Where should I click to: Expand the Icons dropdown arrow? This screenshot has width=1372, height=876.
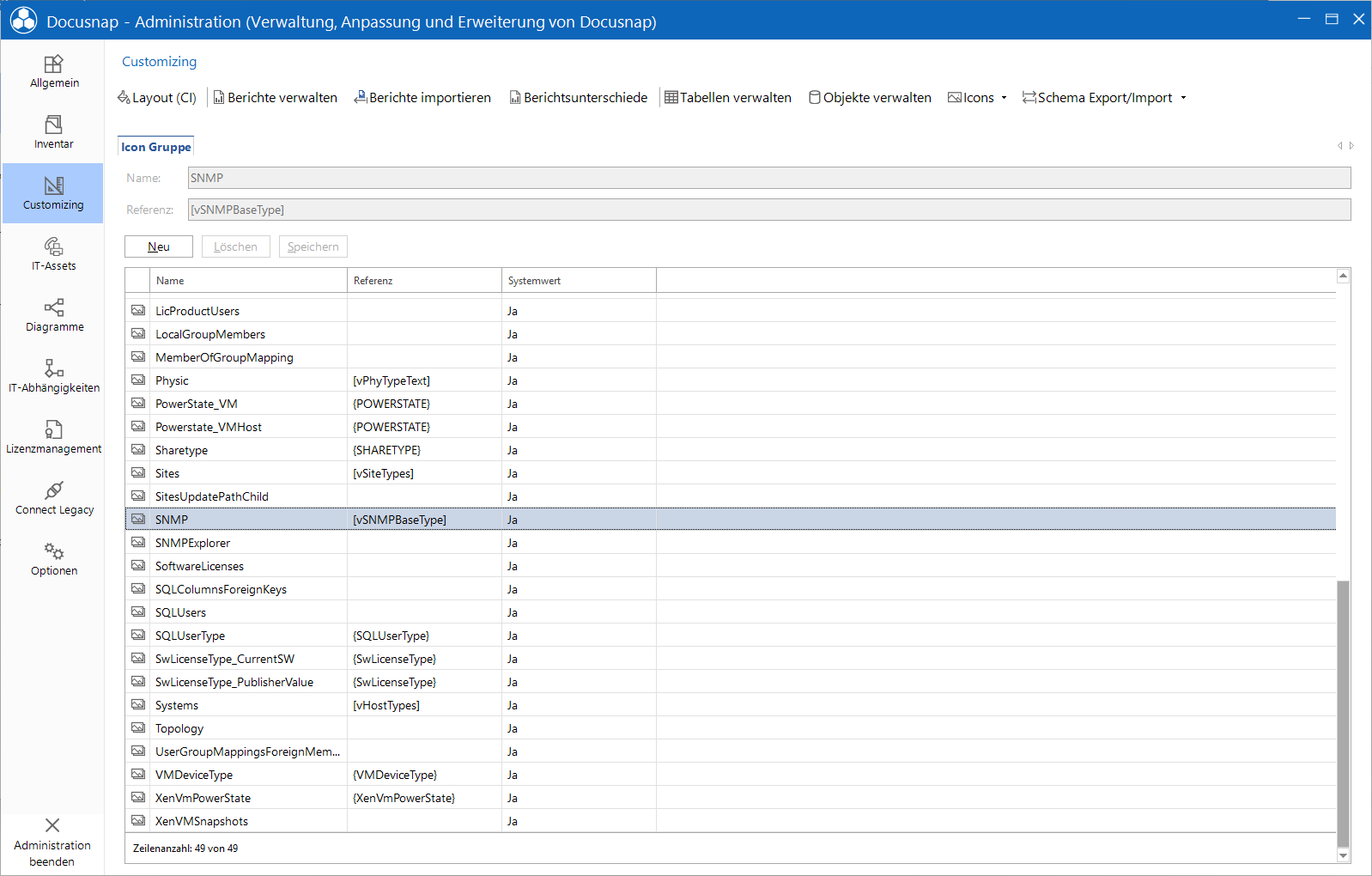1004,98
